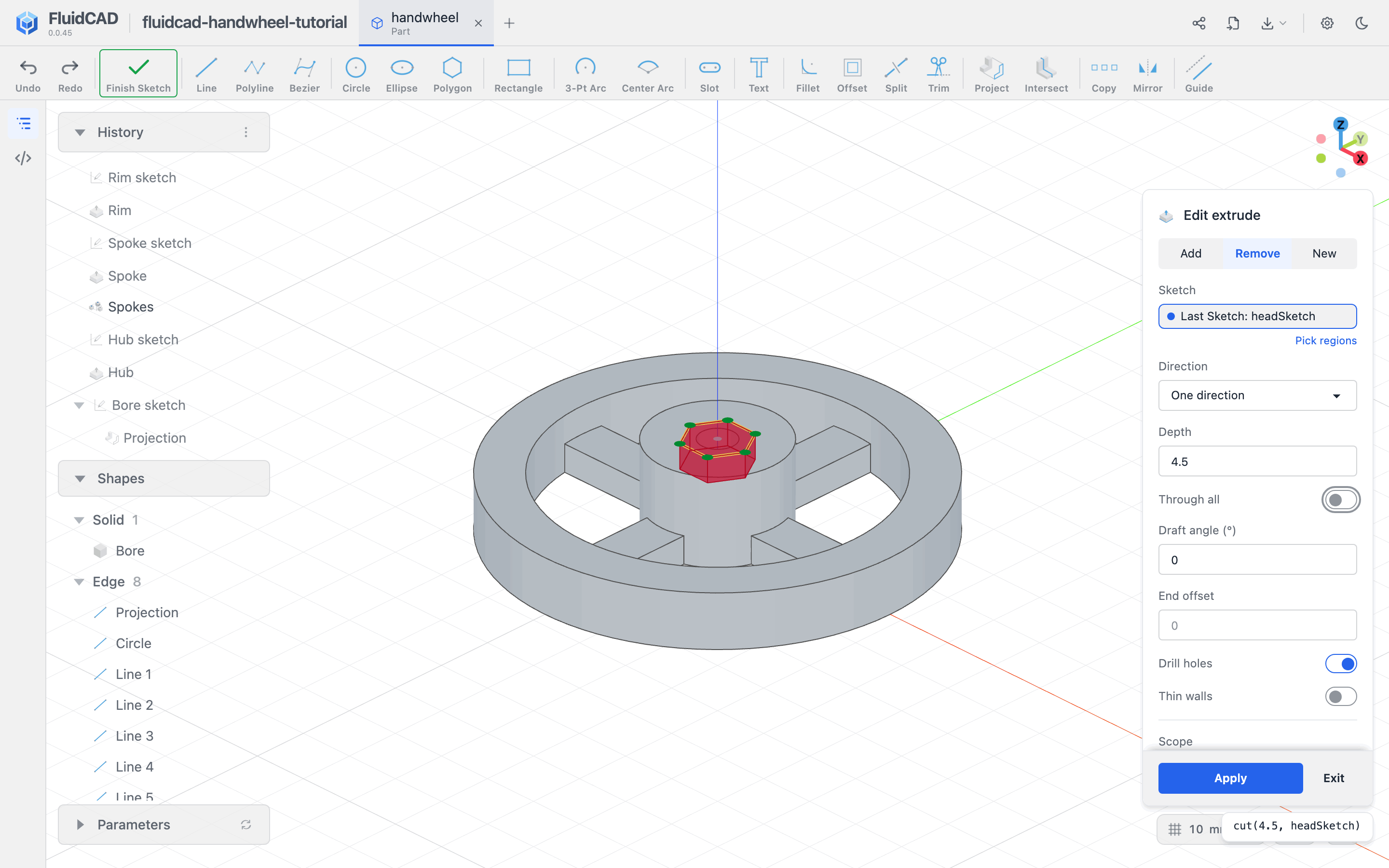Choose the Bezier curve tool
Image resolution: width=1389 pixels, height=868 pixels.
click(304, 75)
